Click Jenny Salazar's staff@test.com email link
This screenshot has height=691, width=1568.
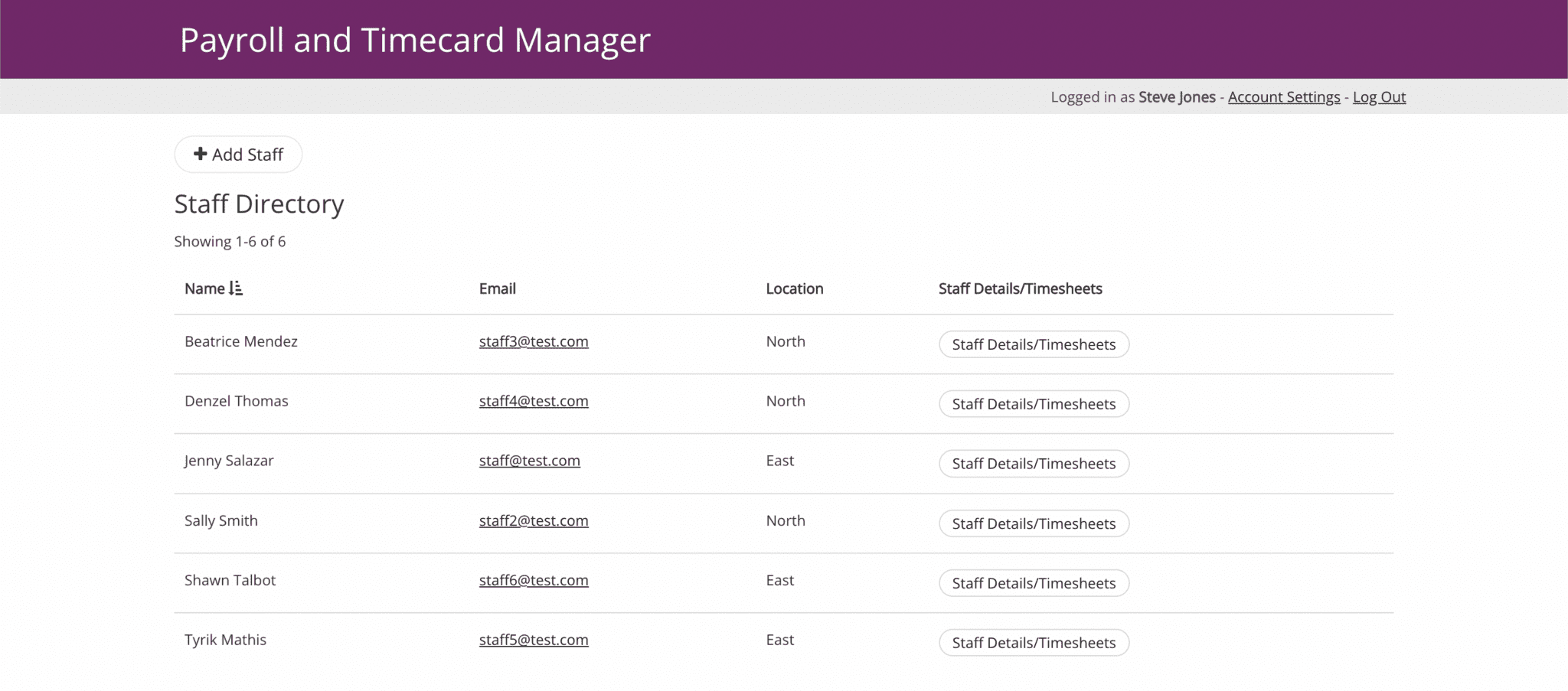[529, 461]
